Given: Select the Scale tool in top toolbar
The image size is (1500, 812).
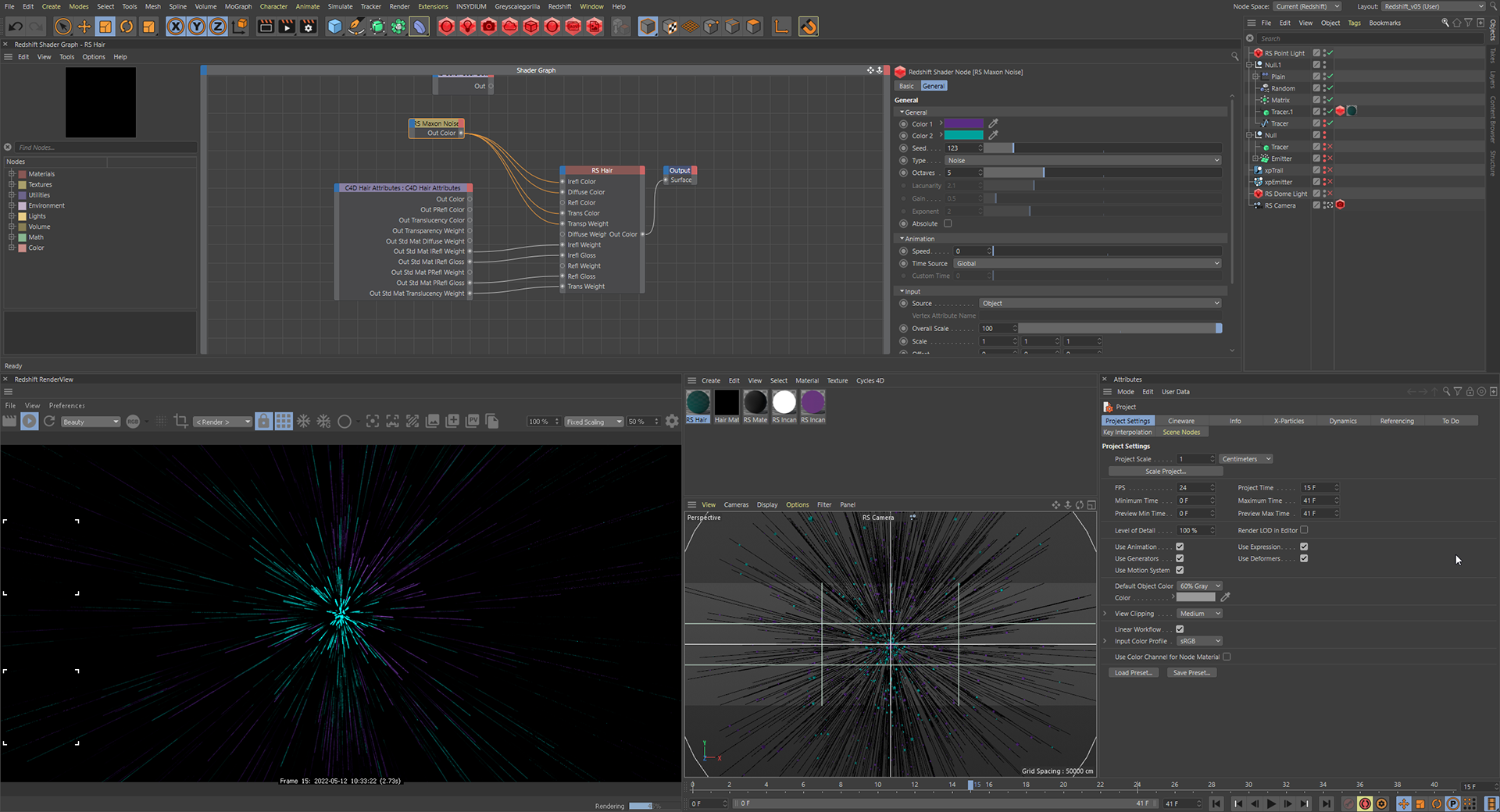Looking at the screenshot, I should 105,27.
